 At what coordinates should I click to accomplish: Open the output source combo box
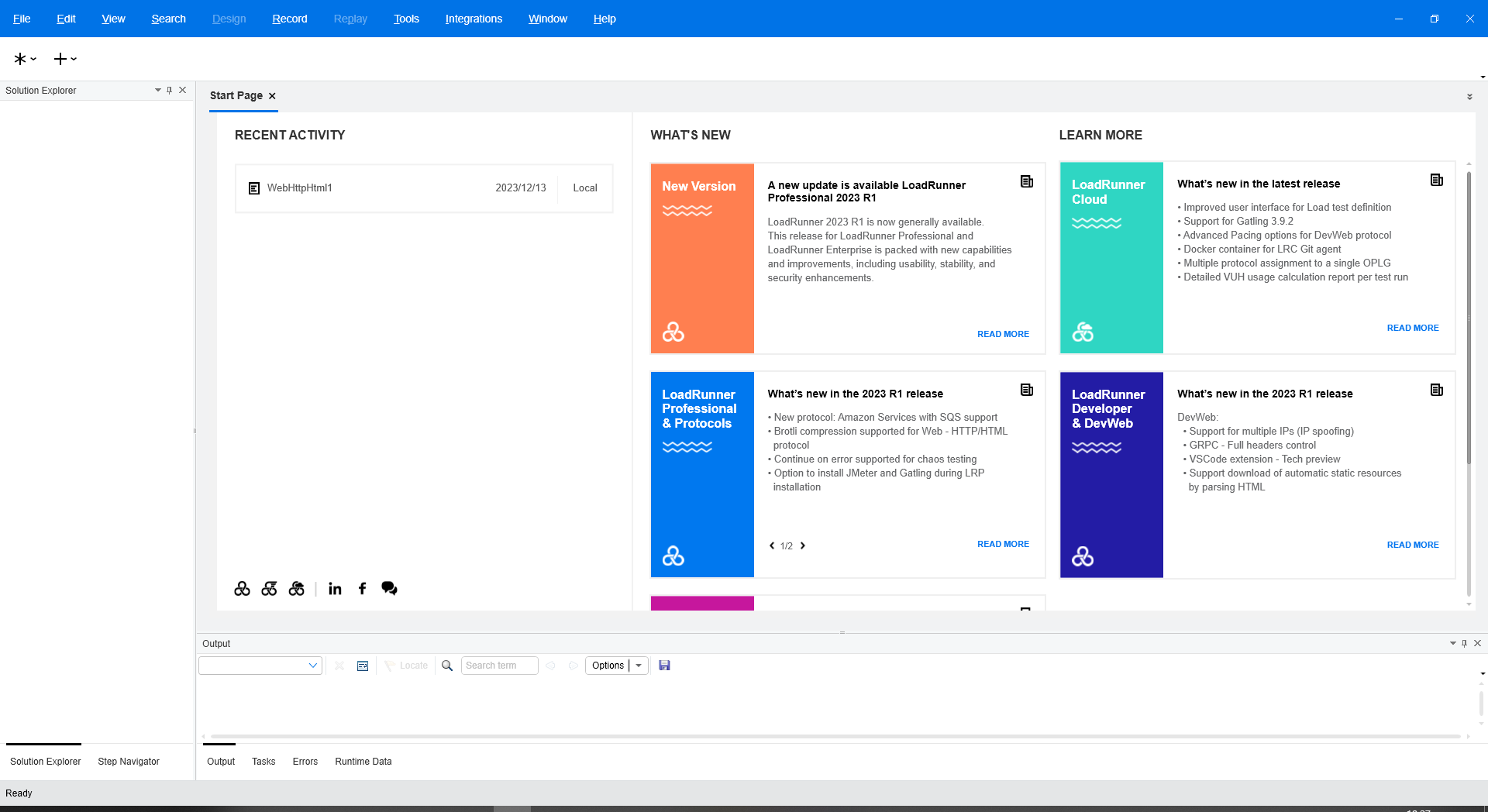tap(260, 666)
